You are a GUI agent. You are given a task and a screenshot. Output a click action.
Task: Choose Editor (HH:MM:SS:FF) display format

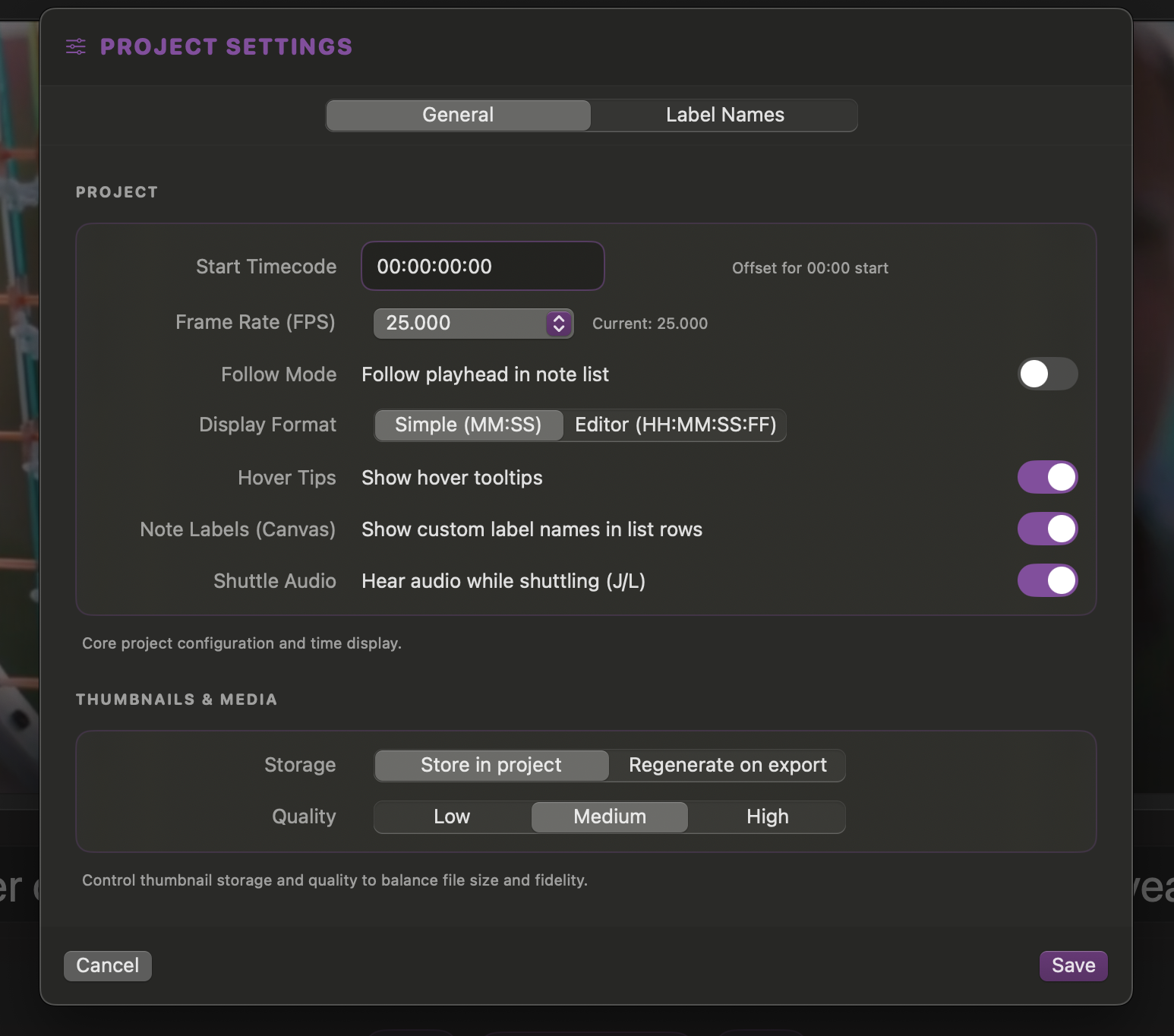pos(675,425)
